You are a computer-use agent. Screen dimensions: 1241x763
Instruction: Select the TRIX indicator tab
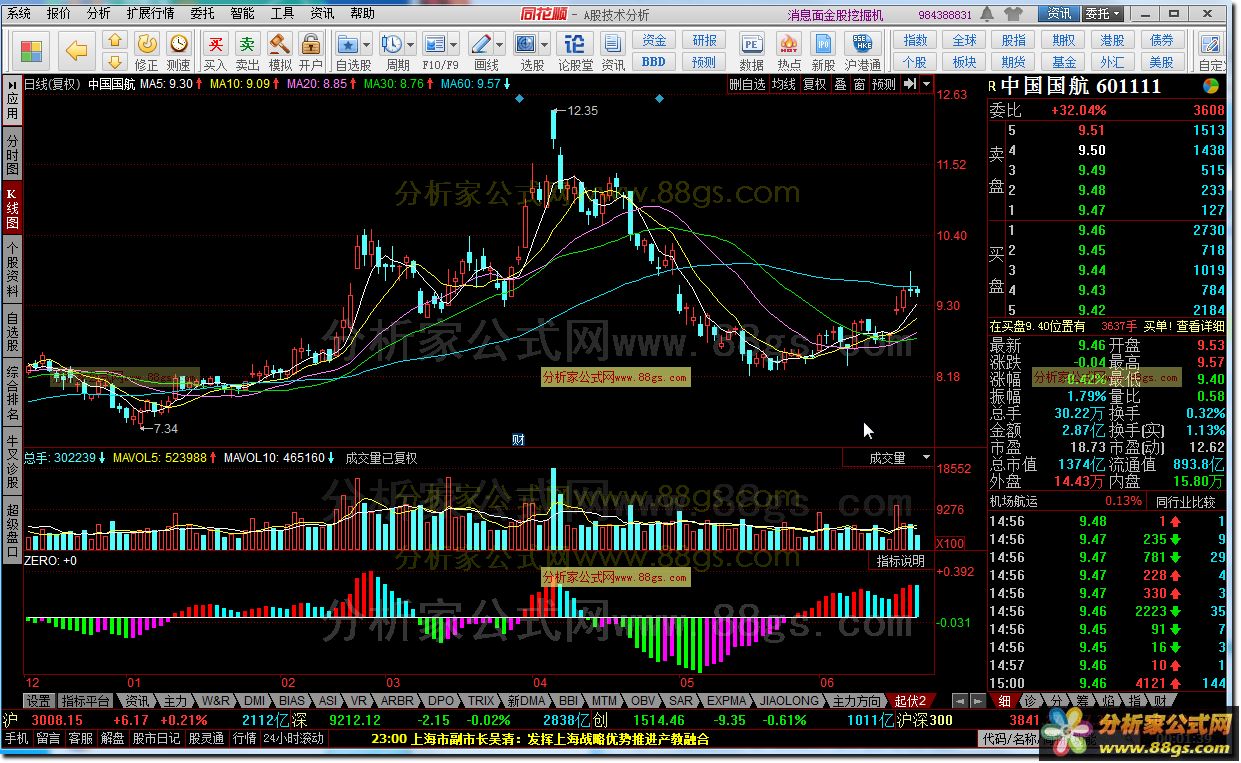[x=482, y=701]
